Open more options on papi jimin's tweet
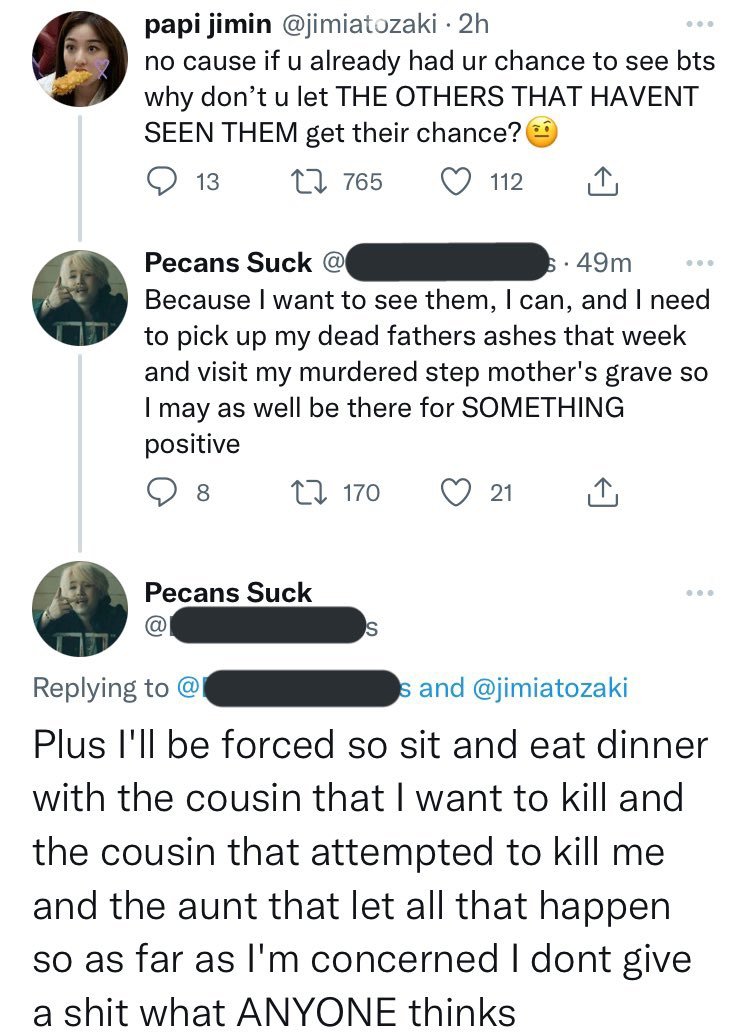750x1036 pixels. pos(700,24)
